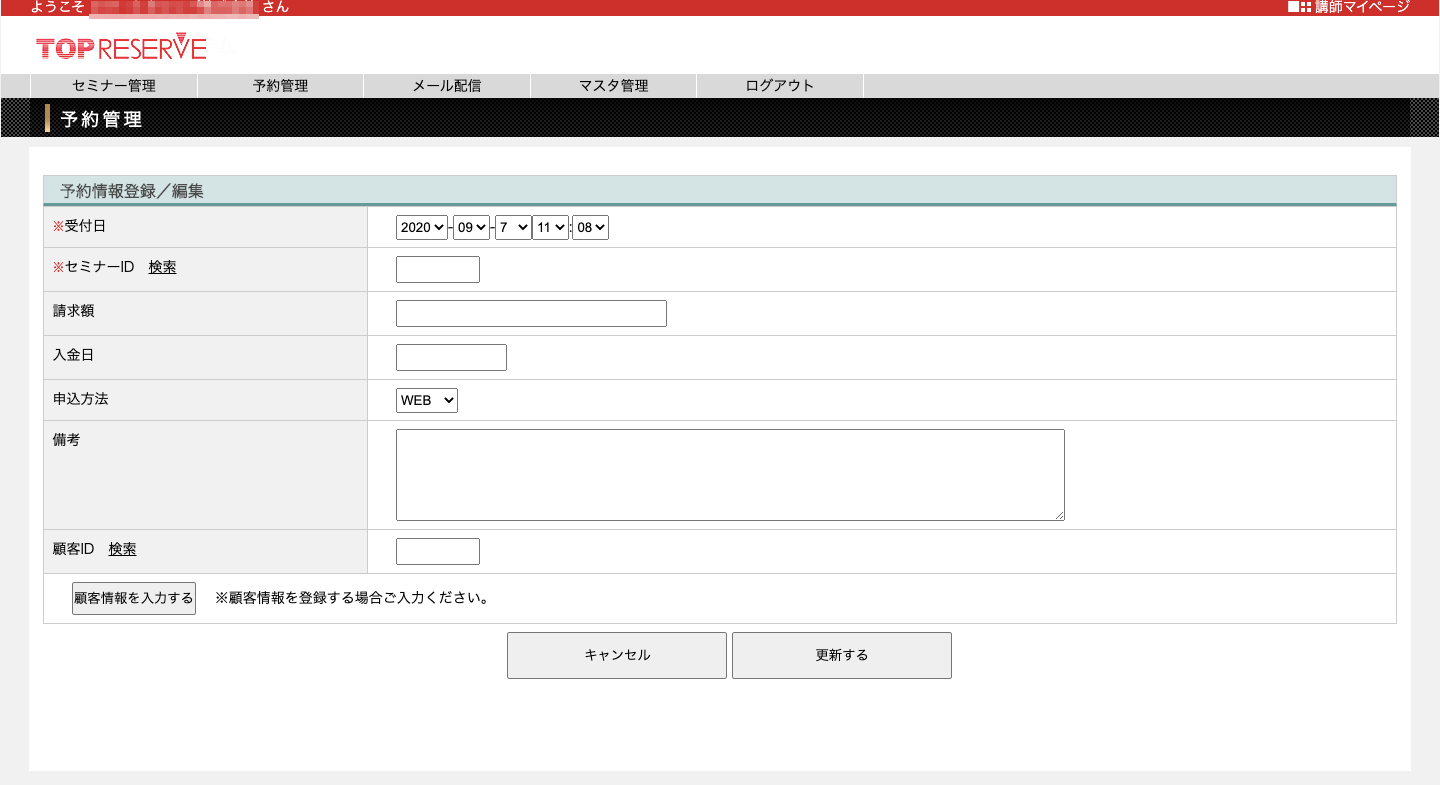The width and height of the screenshot is (1440, 785).
Task: Expand the month dropdown showing 09
Action: (471, 228)
